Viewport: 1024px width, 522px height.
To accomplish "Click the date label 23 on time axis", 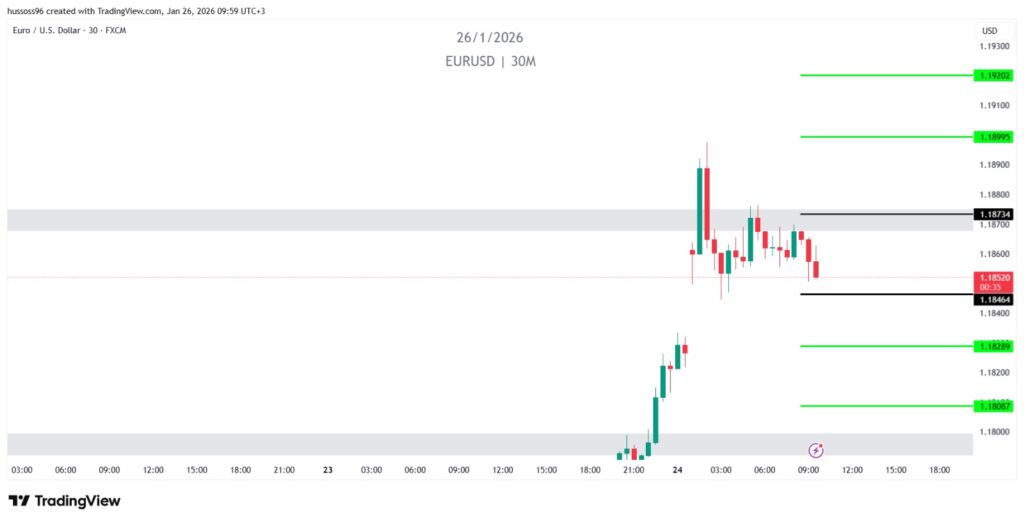I will click(327, 469).
